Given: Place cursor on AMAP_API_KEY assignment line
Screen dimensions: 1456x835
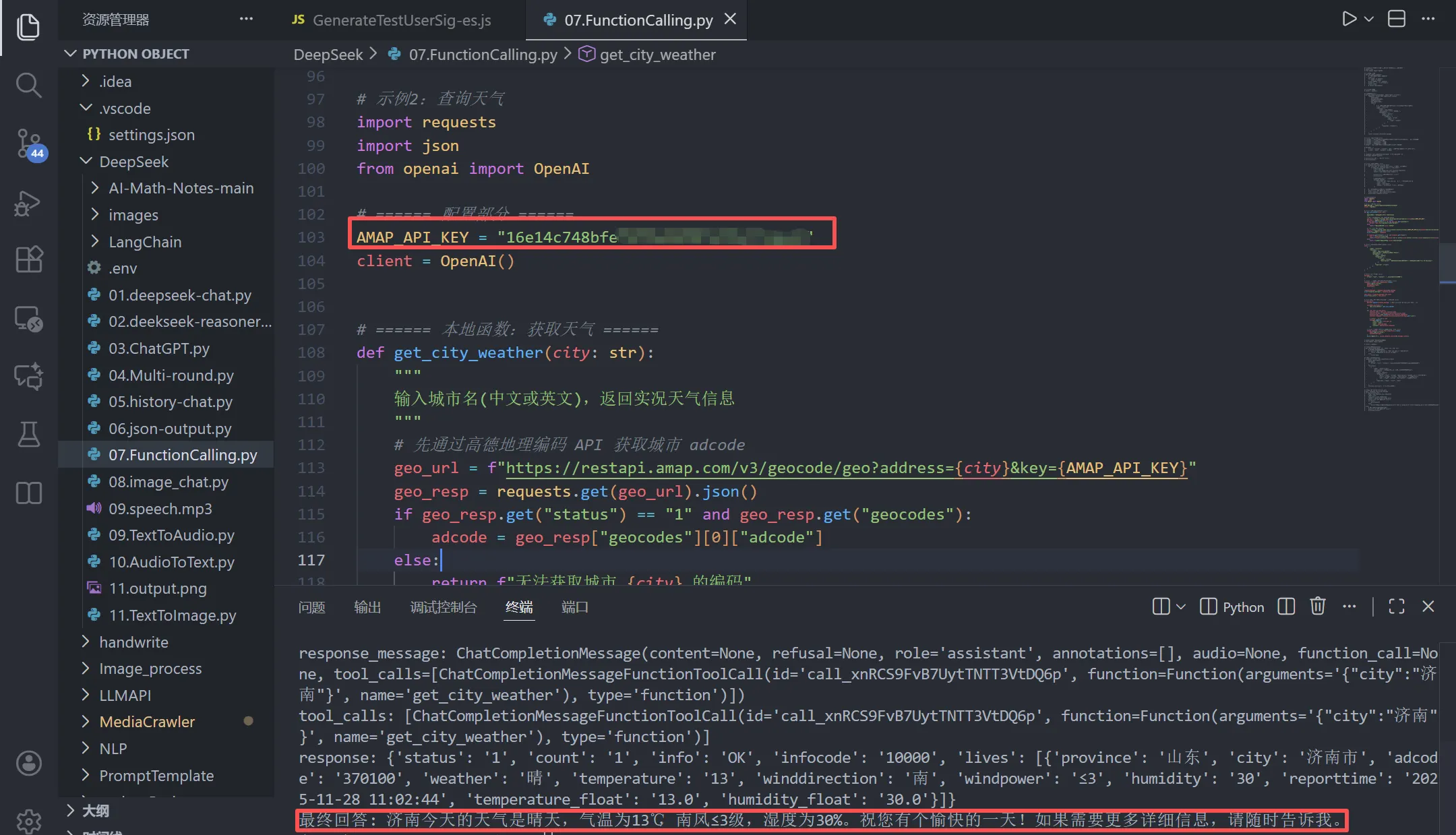Looking at the screenshot, I should [x=584, y=237].
